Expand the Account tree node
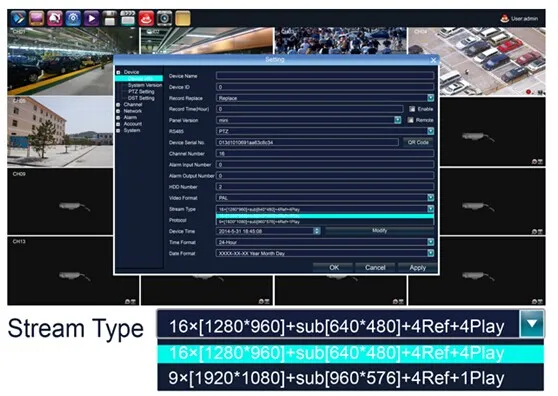Viewport: 558px width, 396px height. click(x=118, y=124)
